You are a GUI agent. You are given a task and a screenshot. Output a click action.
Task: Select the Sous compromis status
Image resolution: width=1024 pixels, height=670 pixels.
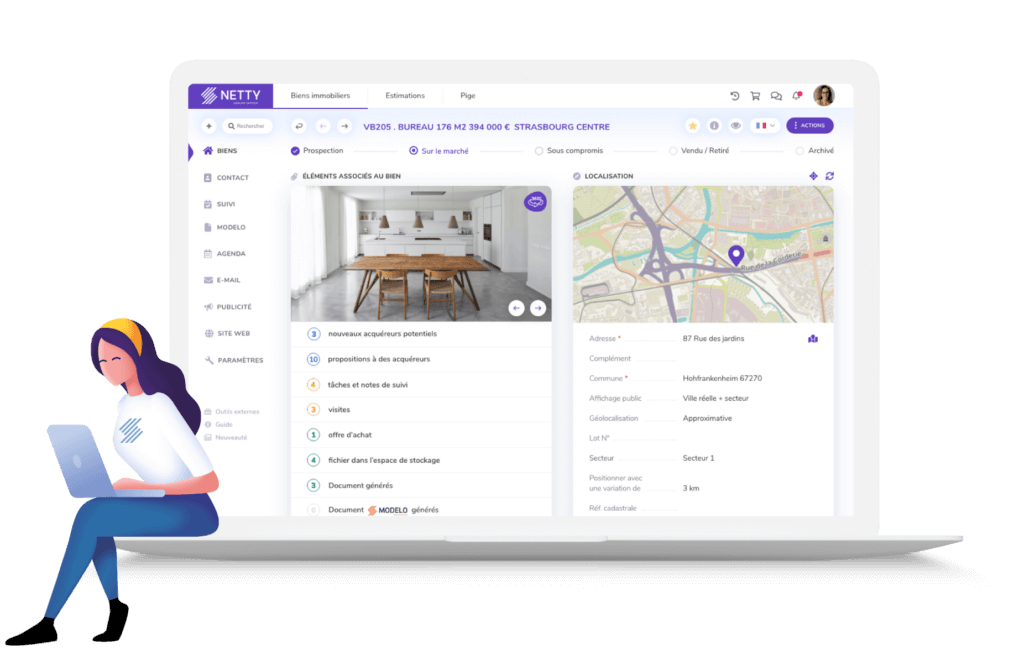pyautogui.click(x=569, y=151)
